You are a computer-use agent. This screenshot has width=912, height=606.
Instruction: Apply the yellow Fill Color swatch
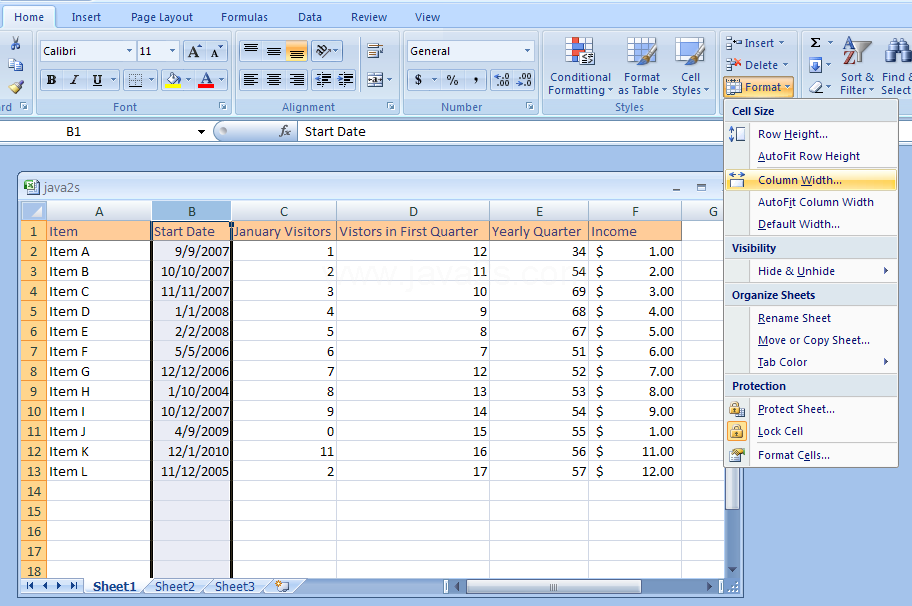[173, 80]
